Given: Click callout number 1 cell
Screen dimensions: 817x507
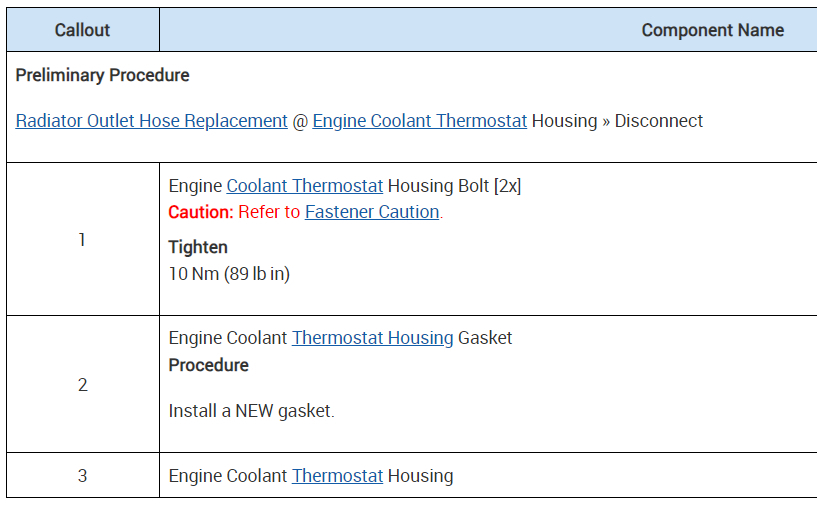Looking at the screenshot, I should (x=82, y=240).
